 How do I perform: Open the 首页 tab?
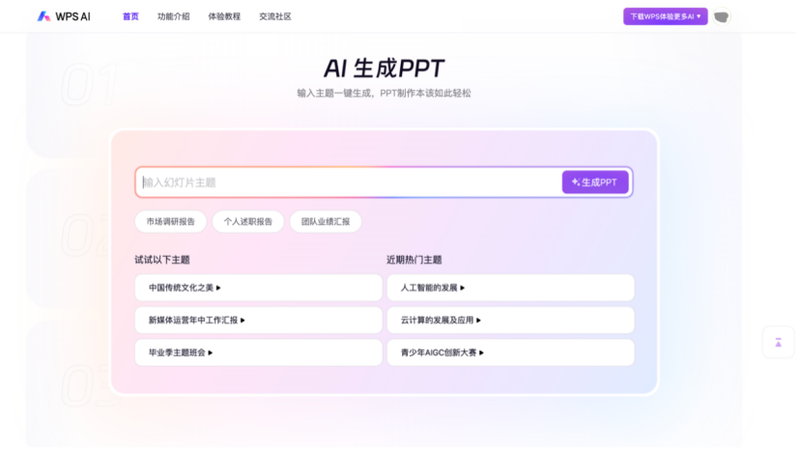131,16
